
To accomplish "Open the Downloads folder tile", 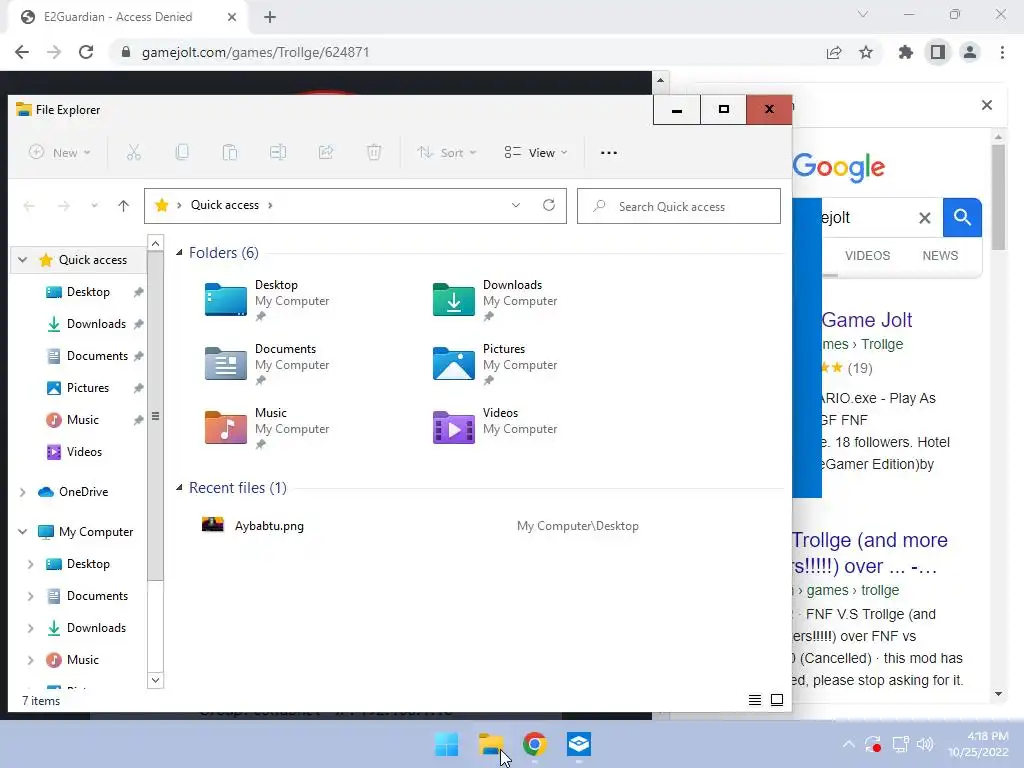I will pyautogui.click(x=495, y=300).
